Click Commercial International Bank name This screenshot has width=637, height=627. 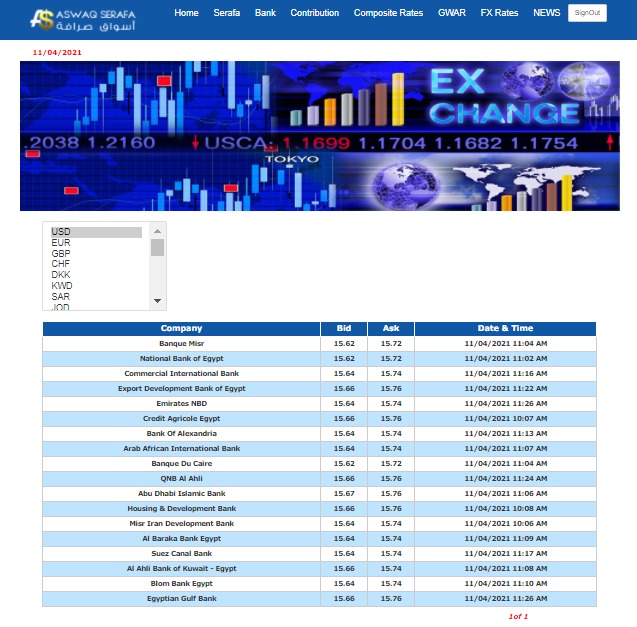pos(182,374)
